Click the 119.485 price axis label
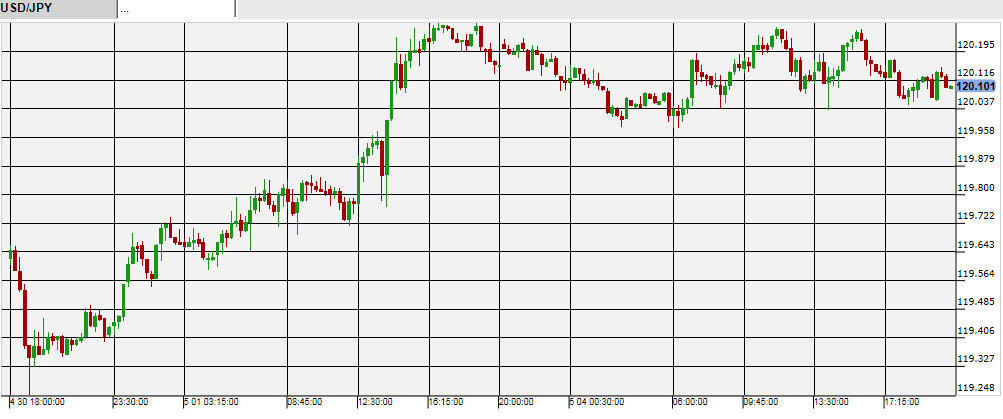This screenshot has width=1003, height=419. pos(975,302)
